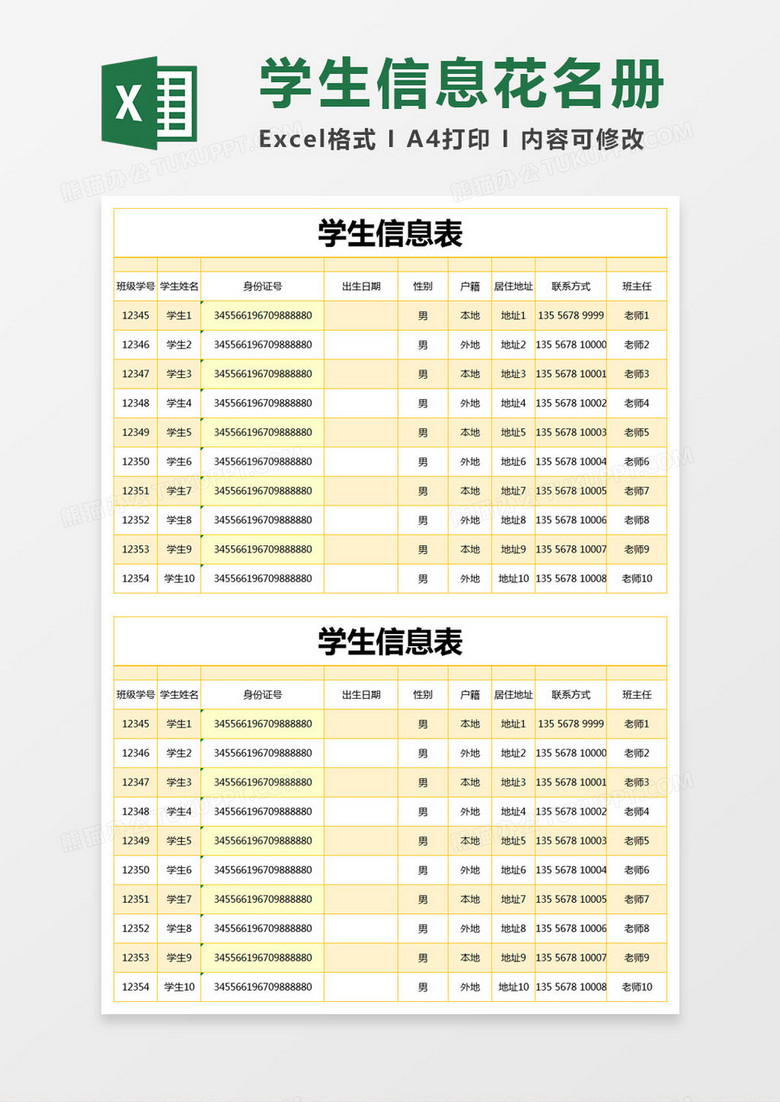780x1102 pixels.
Task: Select cell 学生9 in the bottom table
Action: click(179, 958)
